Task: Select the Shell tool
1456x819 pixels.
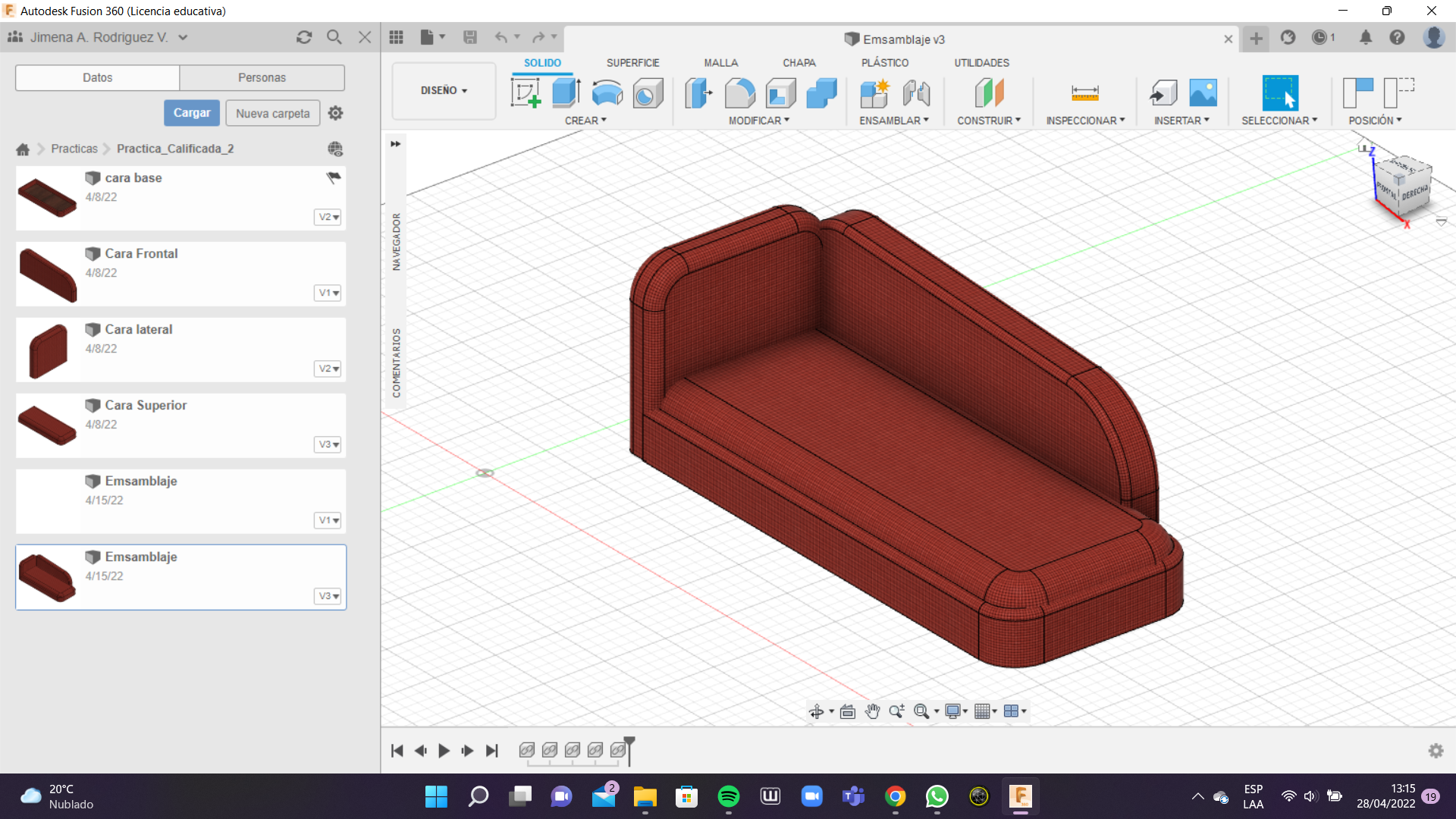Action: (x=780, y=93)
